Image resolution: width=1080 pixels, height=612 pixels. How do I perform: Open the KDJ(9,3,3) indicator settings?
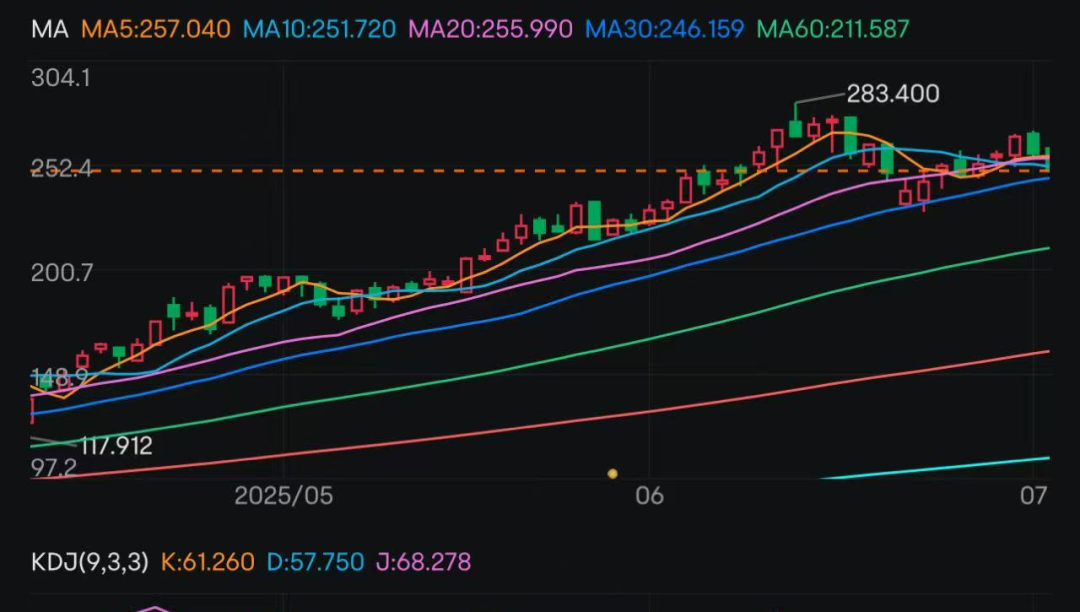pos(90,562)
